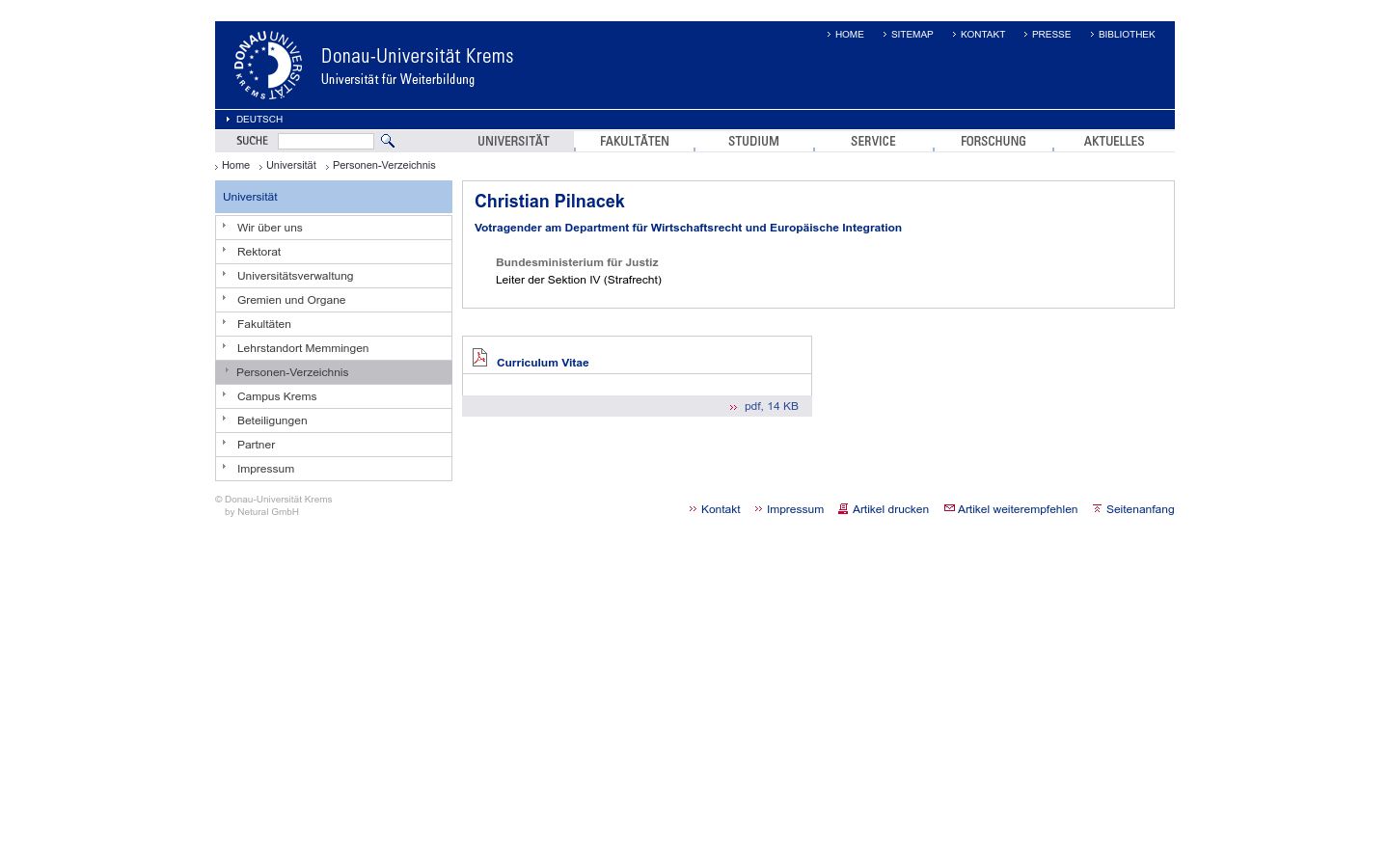Image resolution: width=1389 pixels, height=868 pixels.
Task: Go to Personen-Verzeichnis breadcrumb
Action: tap(384, 165)
